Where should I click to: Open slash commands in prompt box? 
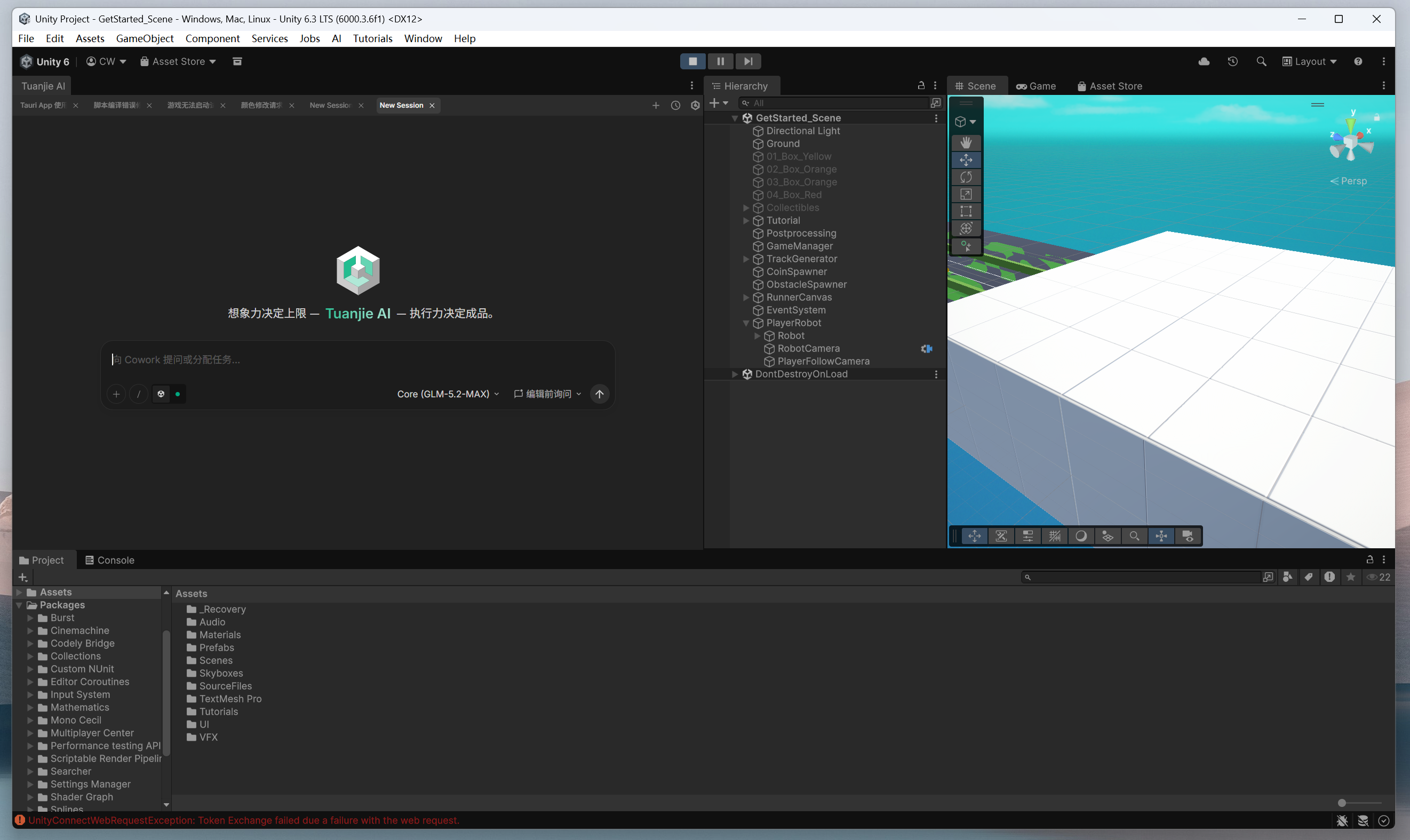[139, 394]
